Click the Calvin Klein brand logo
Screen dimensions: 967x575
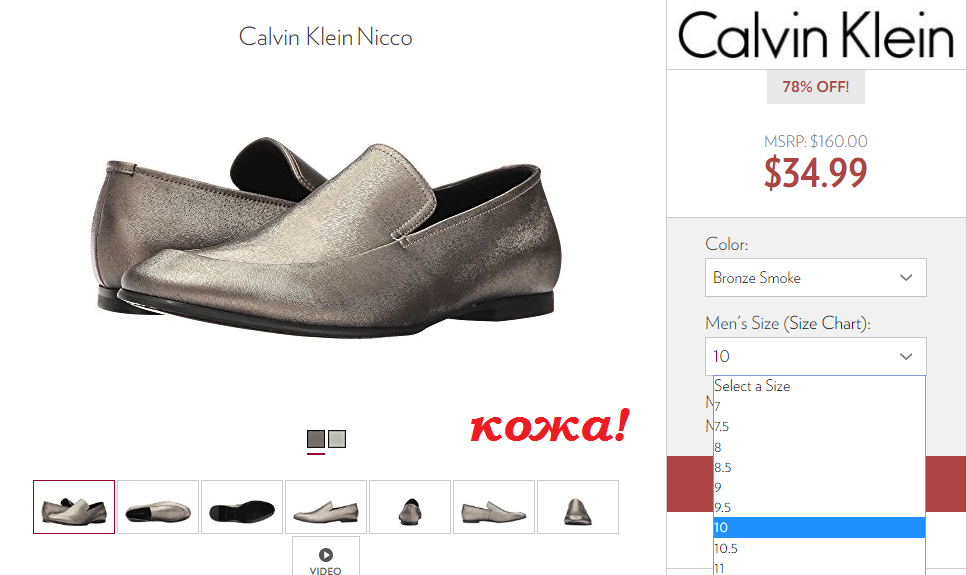(815, 35)
